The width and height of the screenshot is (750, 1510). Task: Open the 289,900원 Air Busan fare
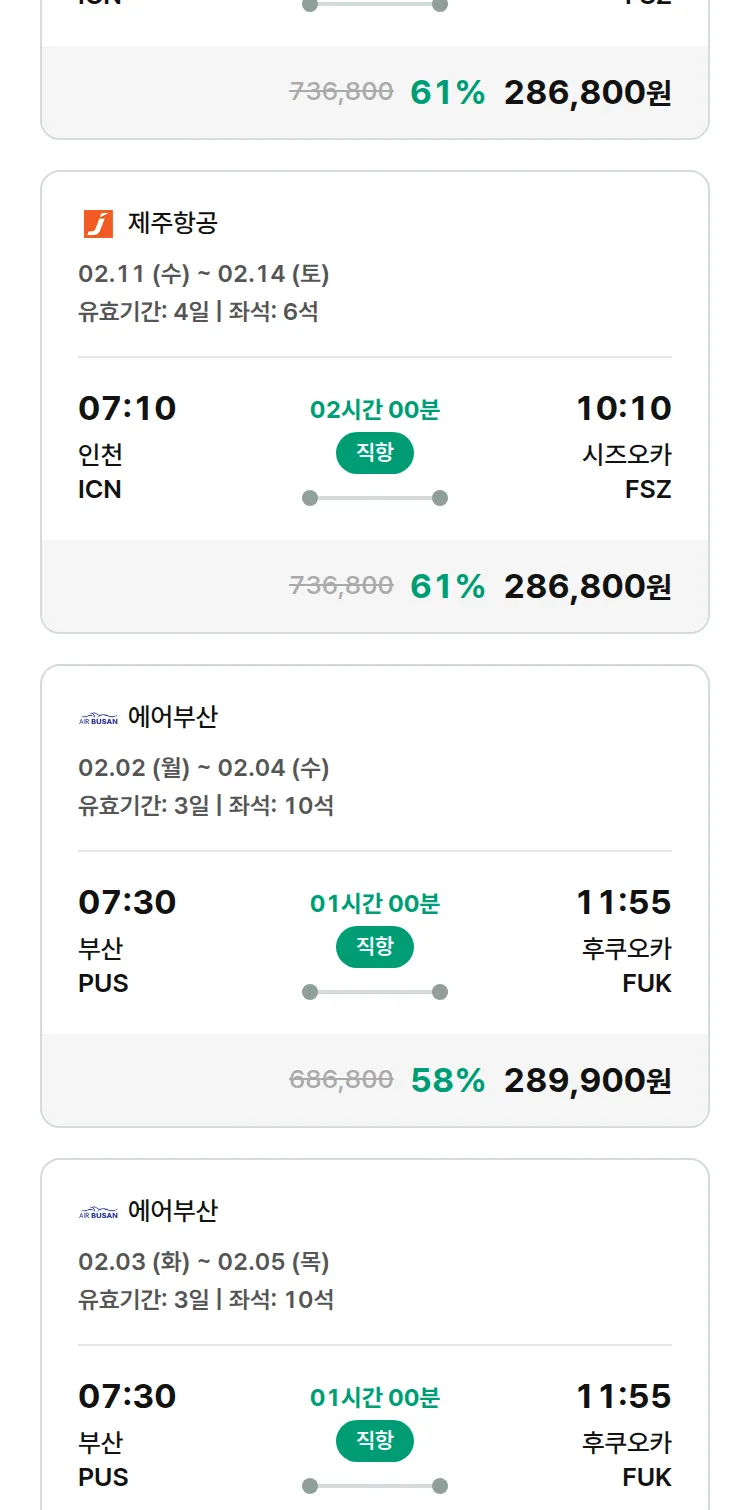pos(587,1080)
